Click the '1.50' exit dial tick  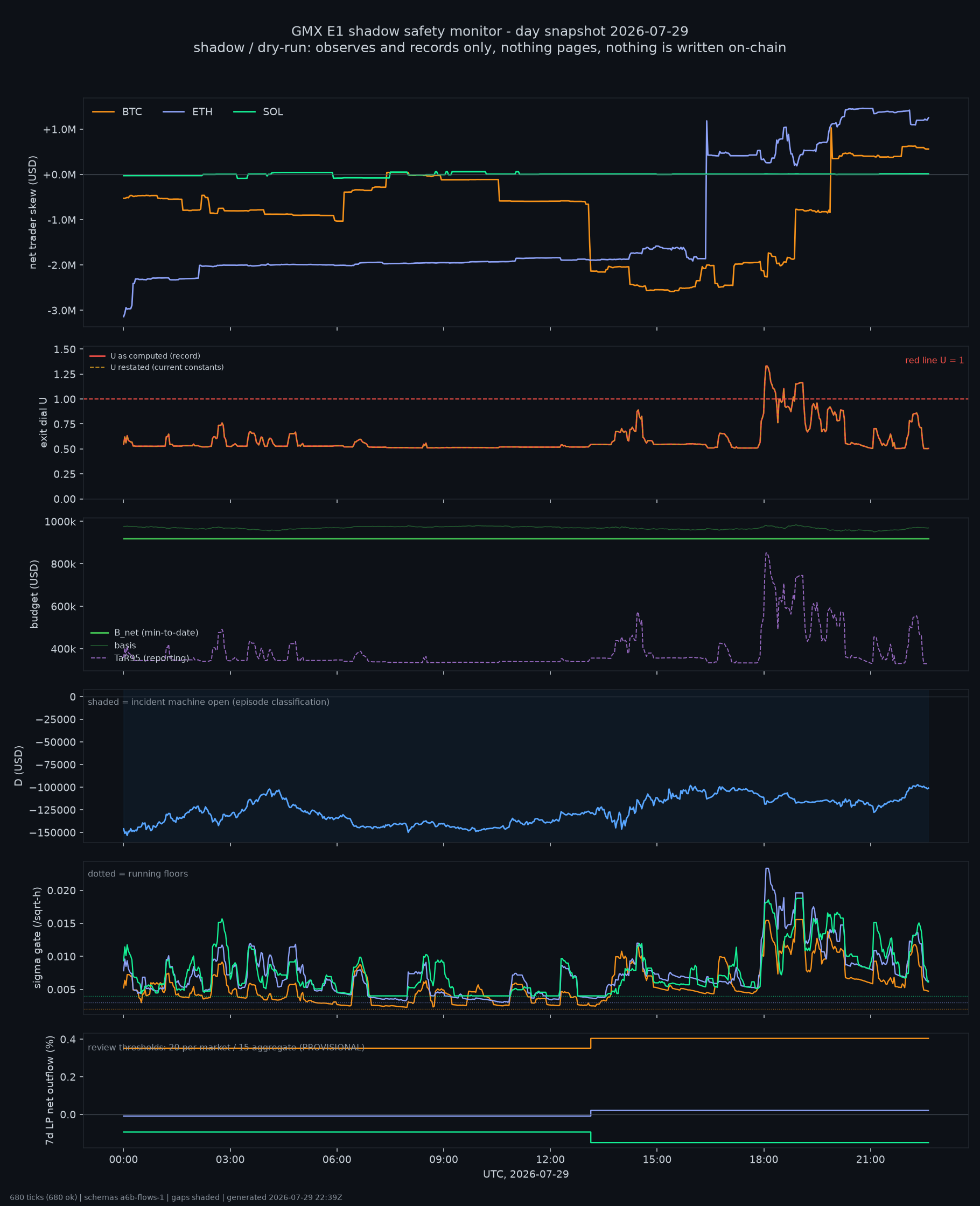click(x=65, y=349)
